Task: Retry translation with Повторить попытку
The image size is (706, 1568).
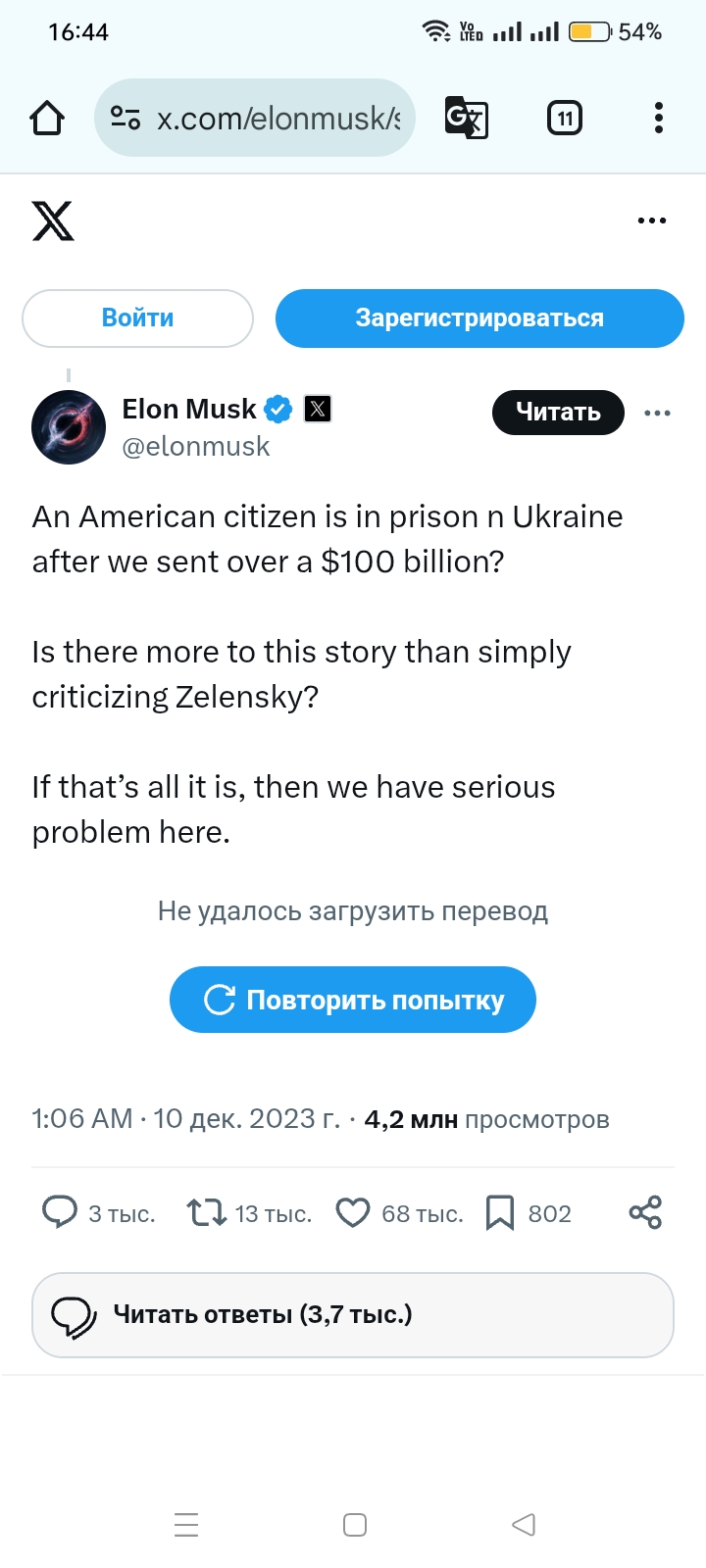Action: pos(353,1000)
